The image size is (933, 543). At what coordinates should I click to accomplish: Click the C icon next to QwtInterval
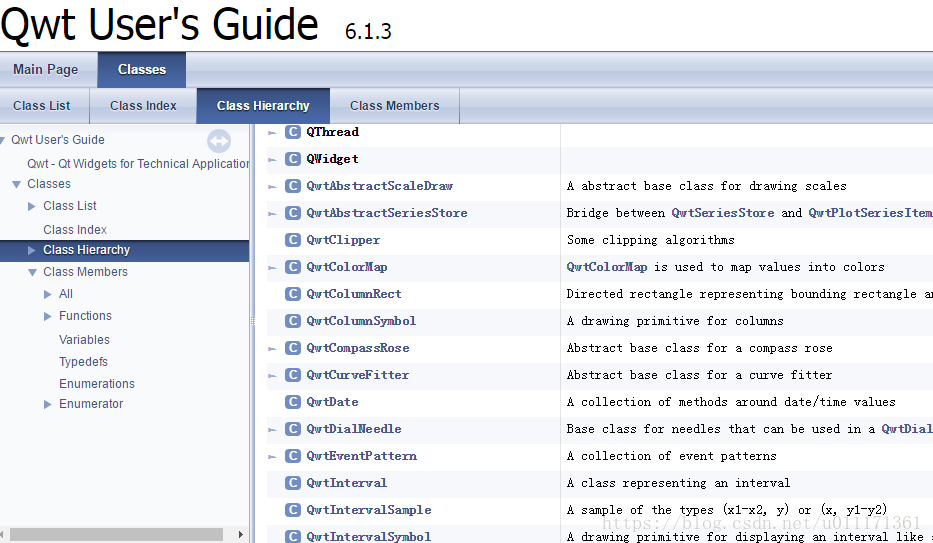(293, 483)
